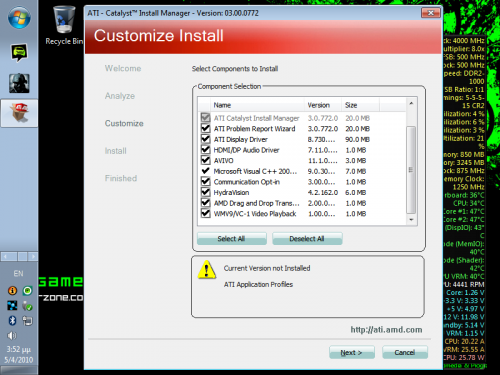Click the Deselect All button
The image size is (500, 375).
(x=307, y=239)
